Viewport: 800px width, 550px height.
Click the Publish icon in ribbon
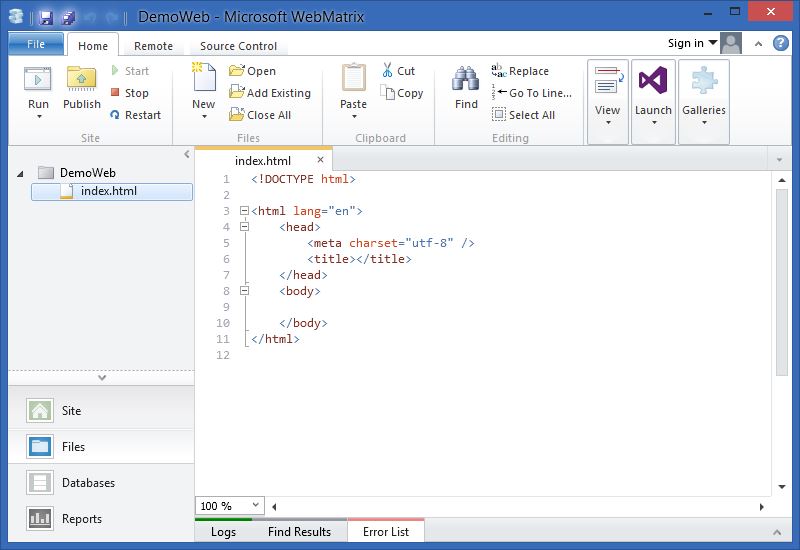click(x=81, y=80)
